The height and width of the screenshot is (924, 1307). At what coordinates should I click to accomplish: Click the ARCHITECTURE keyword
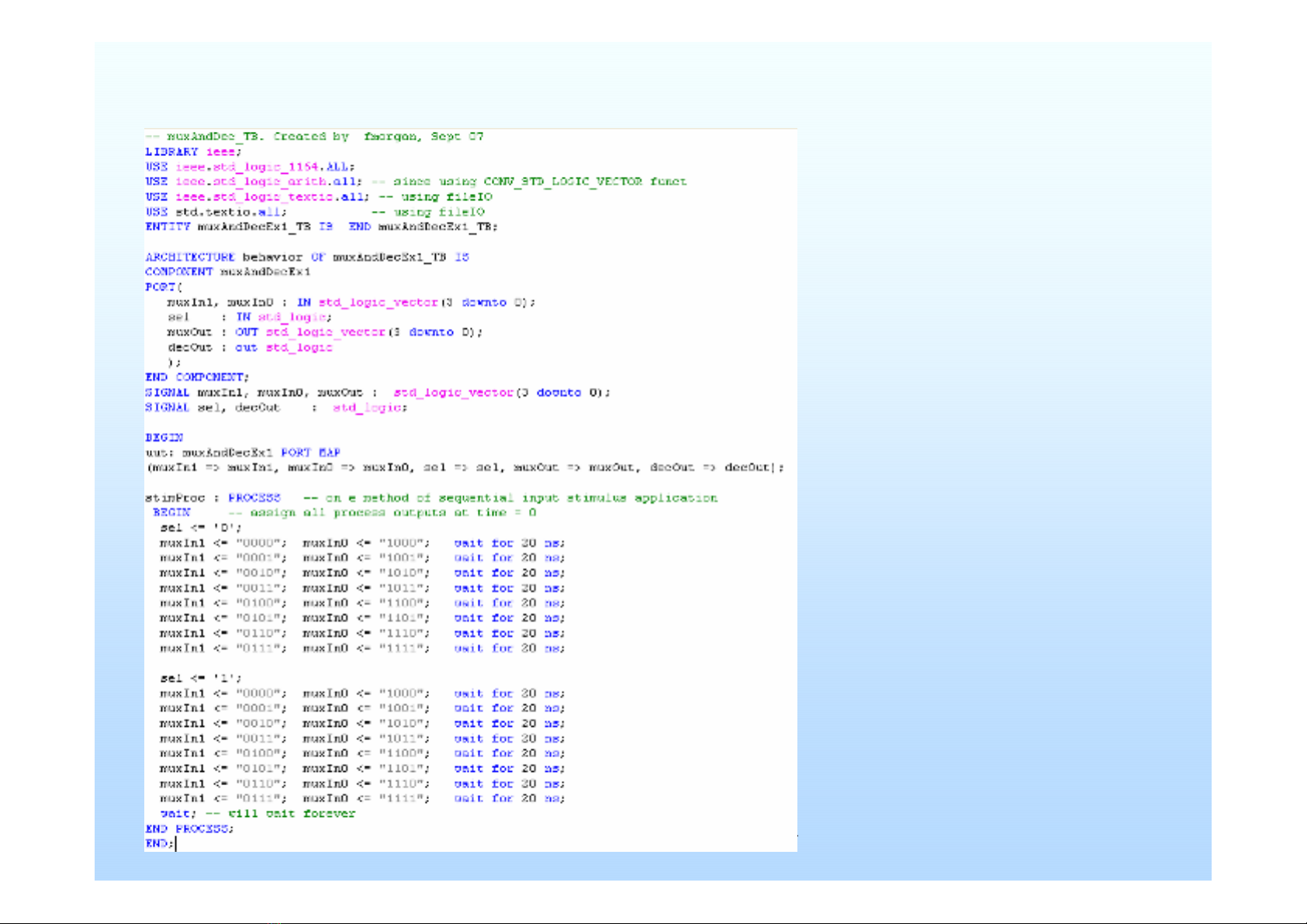tap(190, 257)
